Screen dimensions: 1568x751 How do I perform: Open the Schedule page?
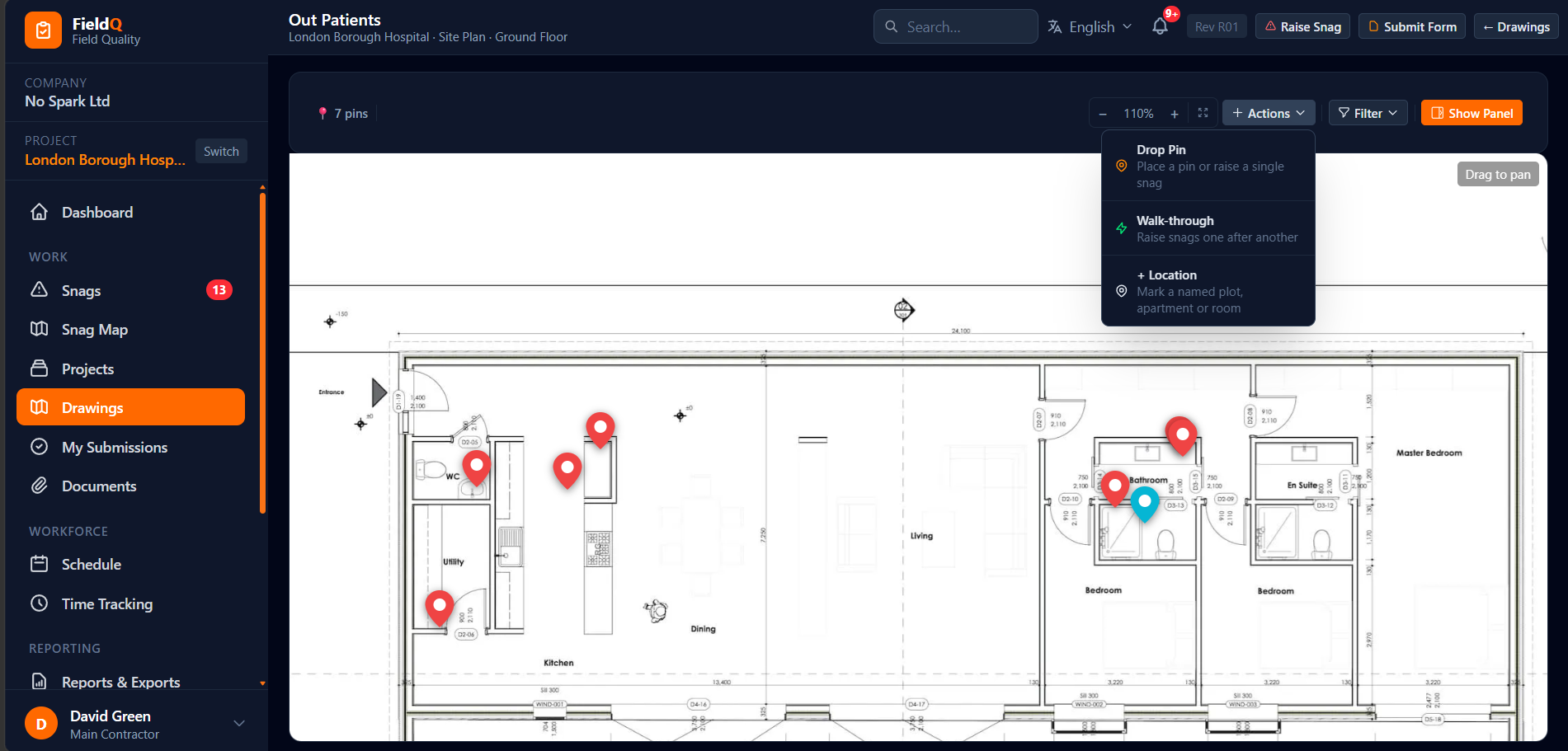coord(130,564)
